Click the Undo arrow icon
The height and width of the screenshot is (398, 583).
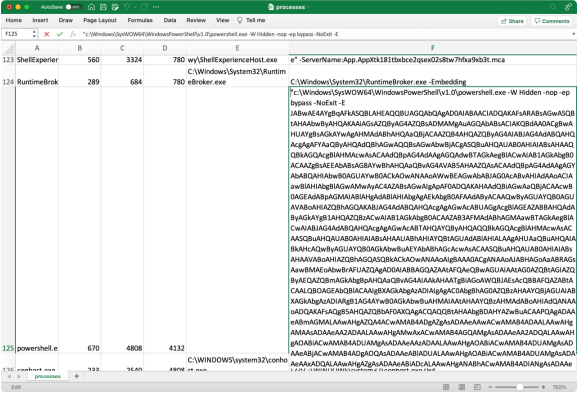(x=127, y=7)
